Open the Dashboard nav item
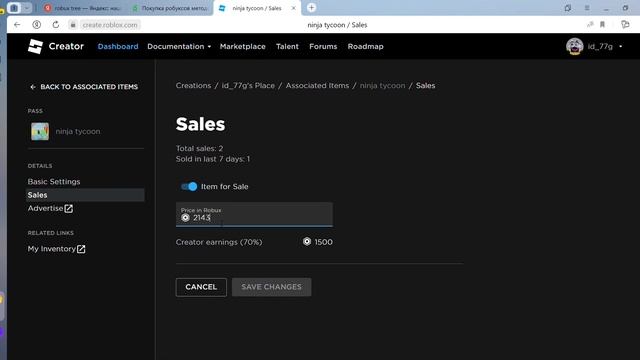640x360 pixels. (118, 47)
